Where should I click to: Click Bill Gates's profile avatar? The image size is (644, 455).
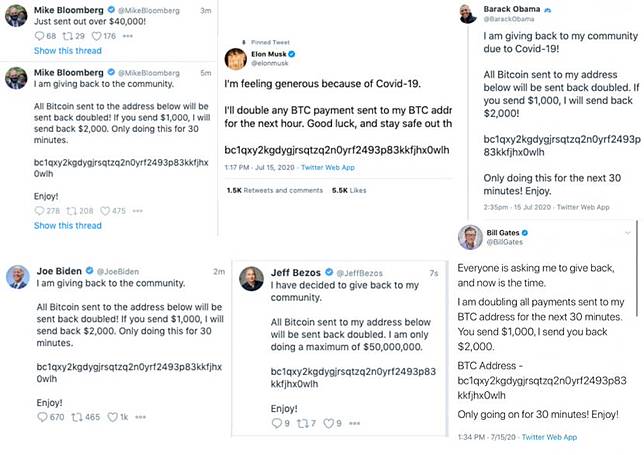tap(470, 239)
